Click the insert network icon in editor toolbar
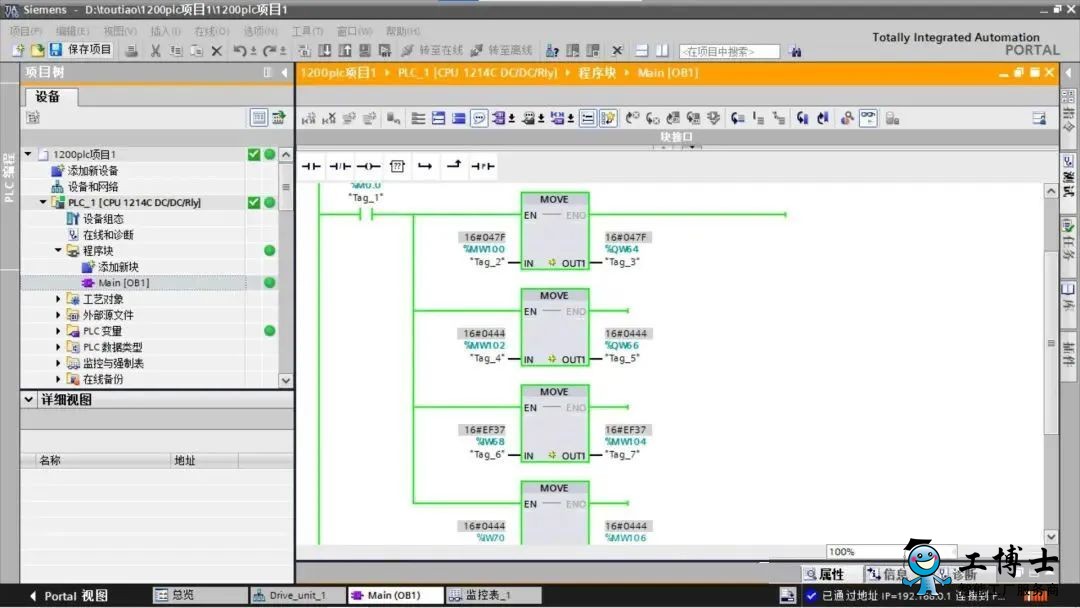 309,118
